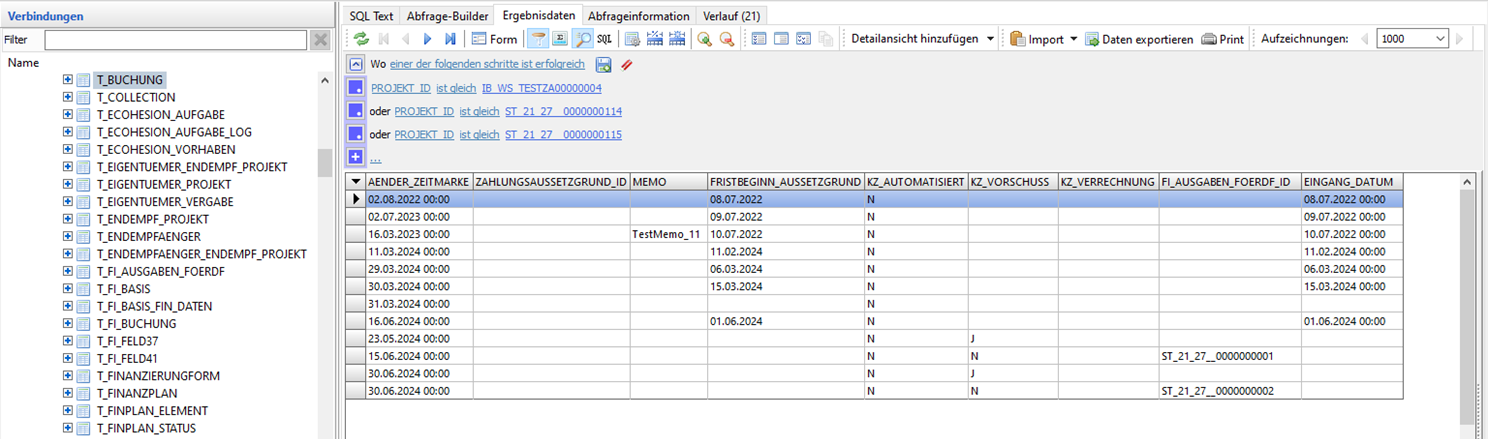Click the checklist view icon
Viewport: 1488px width, 439px height.
(803, 39)
